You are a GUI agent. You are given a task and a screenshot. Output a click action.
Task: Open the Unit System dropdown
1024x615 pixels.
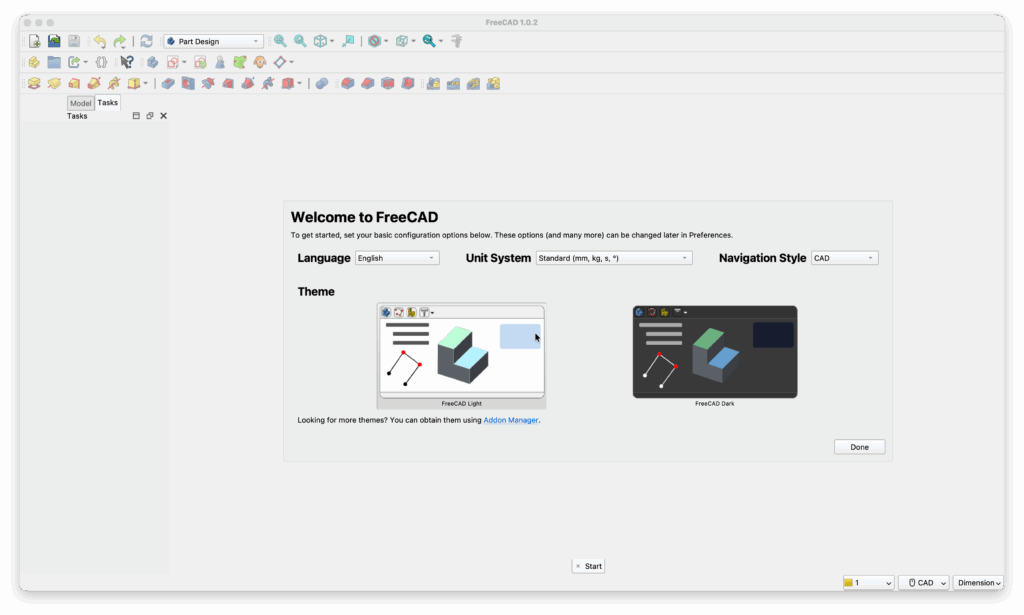pos(612,257)
